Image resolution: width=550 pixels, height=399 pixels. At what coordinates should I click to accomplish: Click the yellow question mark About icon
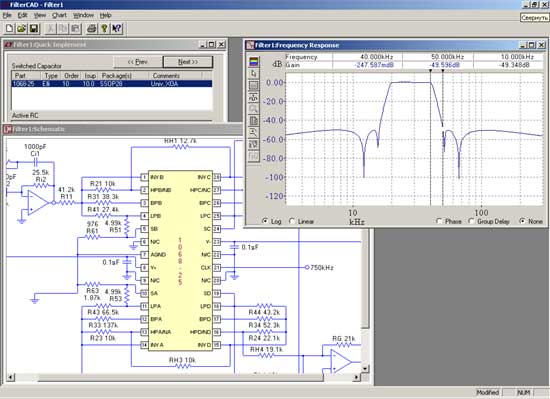104,28
